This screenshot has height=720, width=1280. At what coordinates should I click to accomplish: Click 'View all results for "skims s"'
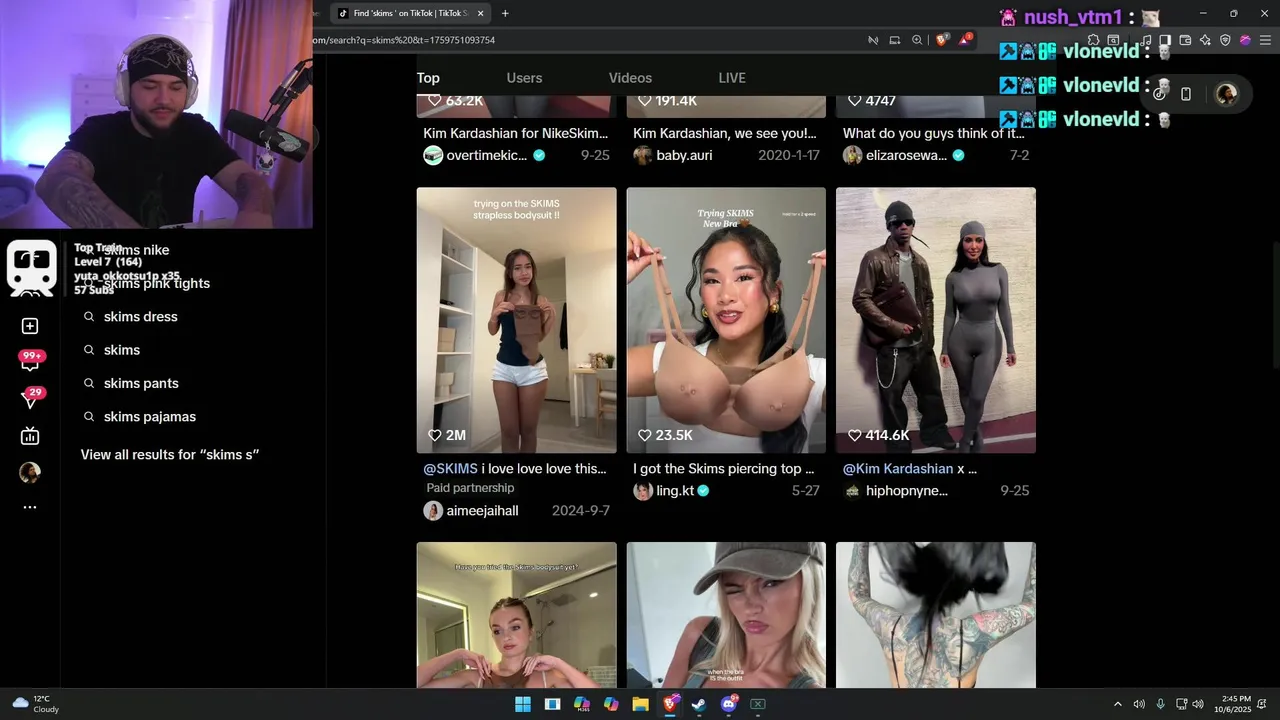[x=170, y=454]
